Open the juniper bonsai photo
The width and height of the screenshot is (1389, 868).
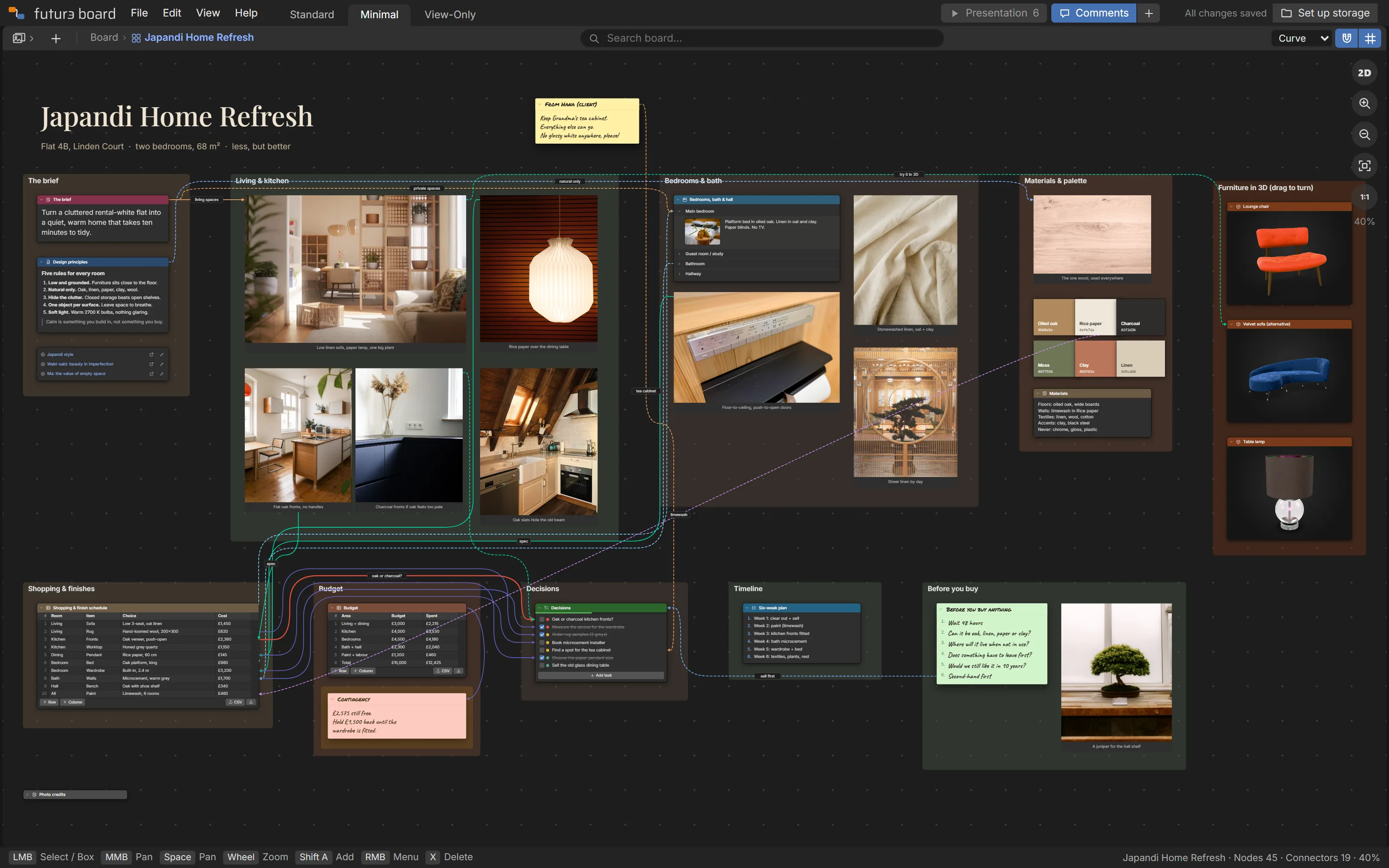pyautogui.click(x=1116, y=672)
